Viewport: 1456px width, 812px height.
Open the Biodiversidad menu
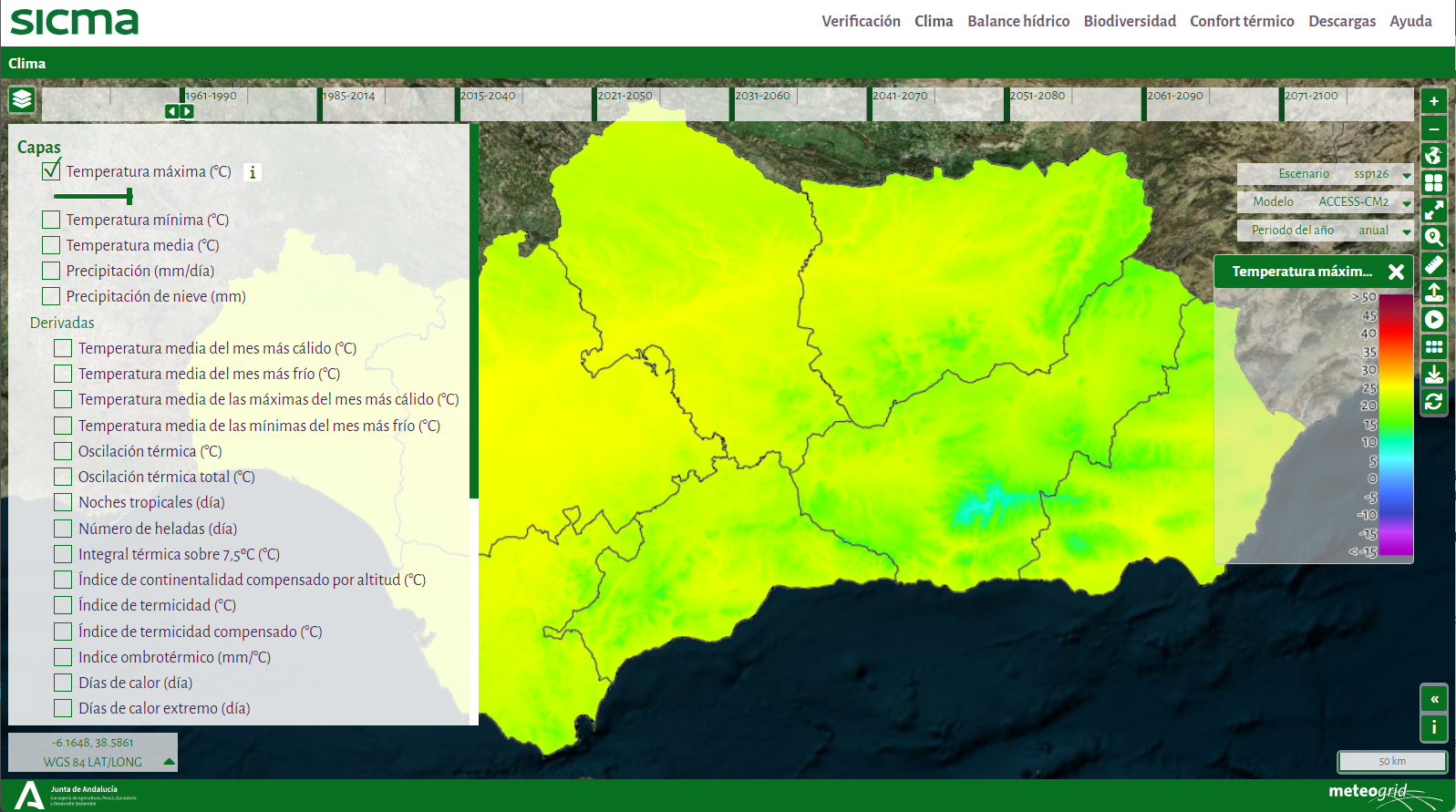(1130, 21)
